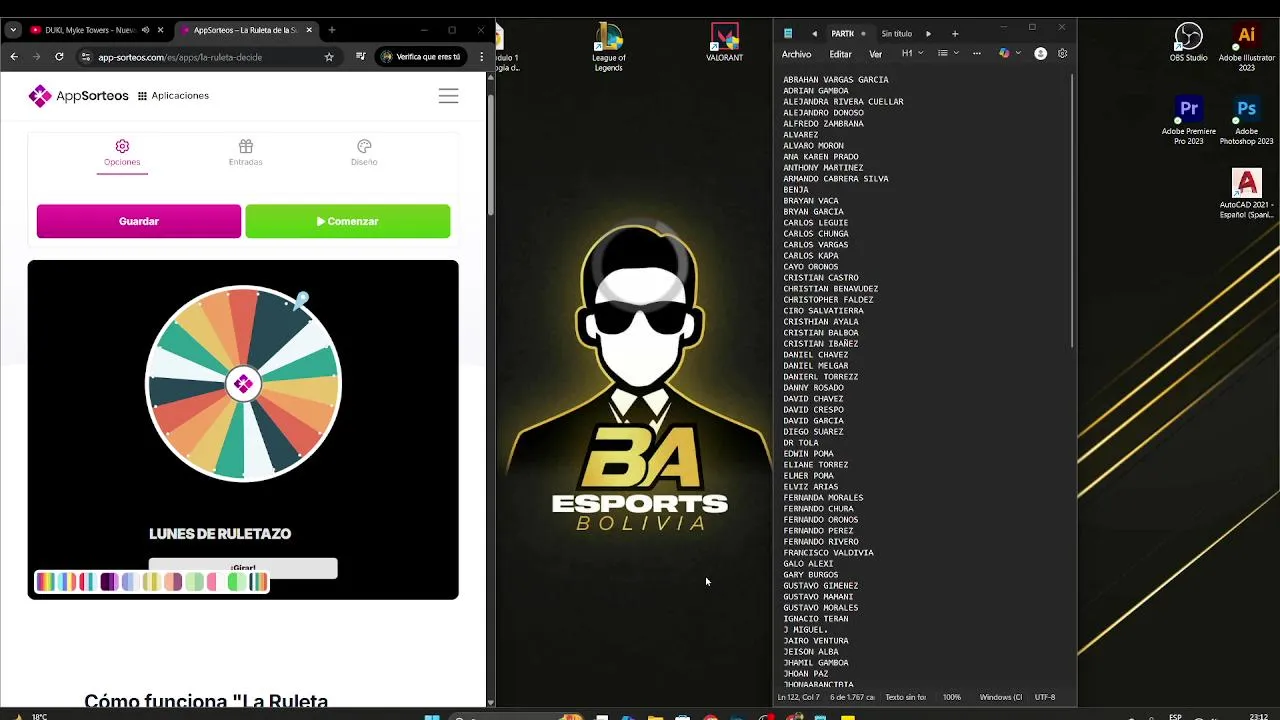Select the dark purple palette swatch
The height and width of the screenshot is (720, 1280).
[108, 582]
